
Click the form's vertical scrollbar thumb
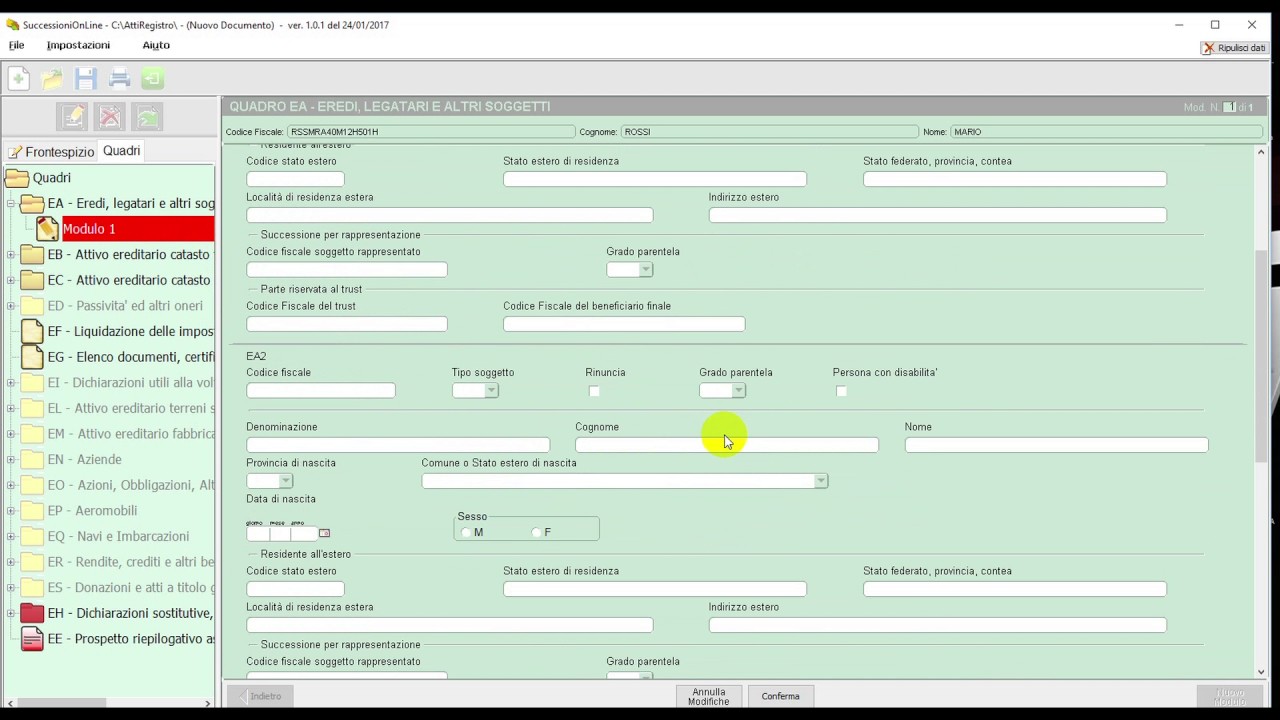click(x=1261, y=355)
